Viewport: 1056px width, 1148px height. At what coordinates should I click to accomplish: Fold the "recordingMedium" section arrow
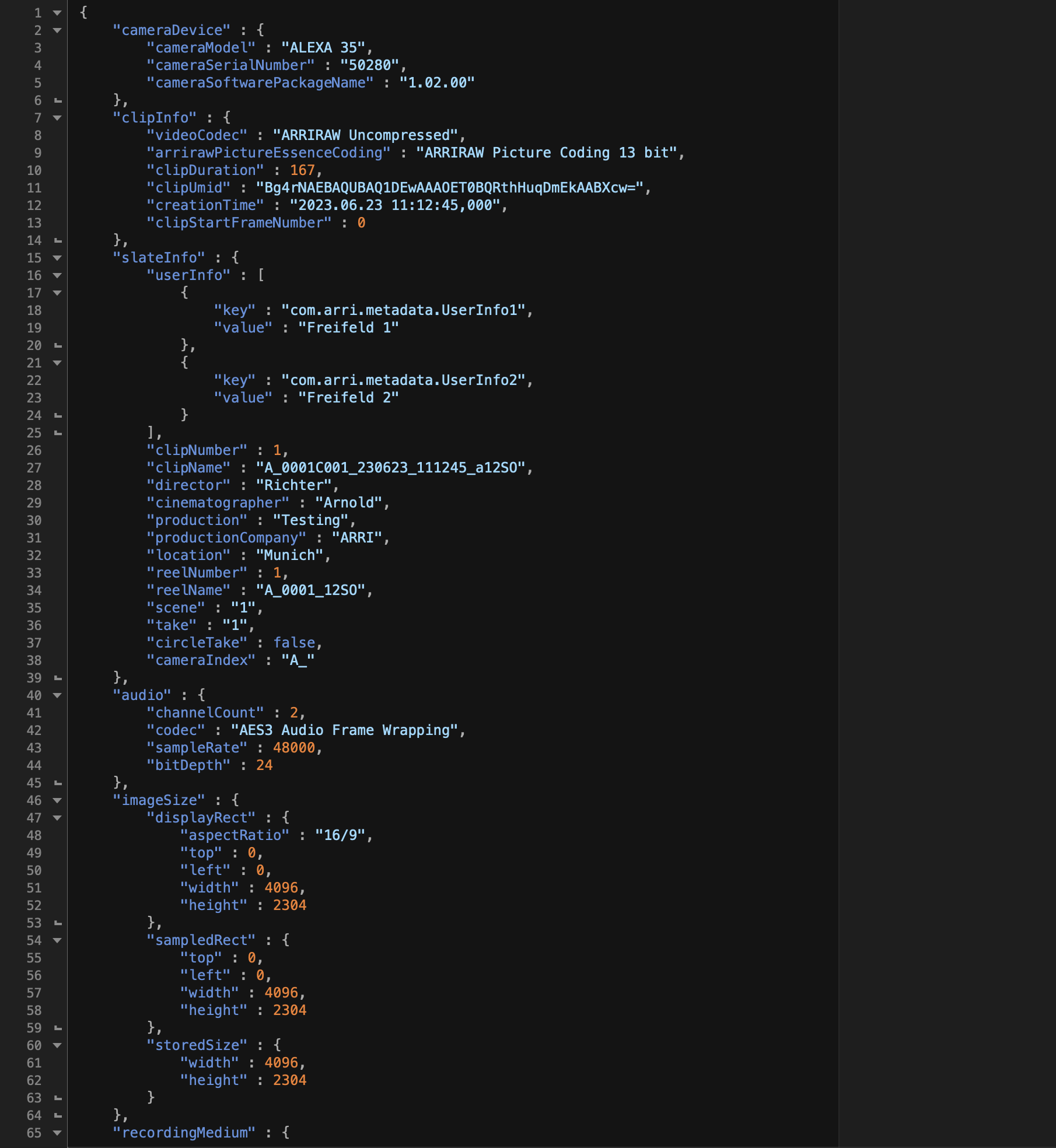[57, 1133]
